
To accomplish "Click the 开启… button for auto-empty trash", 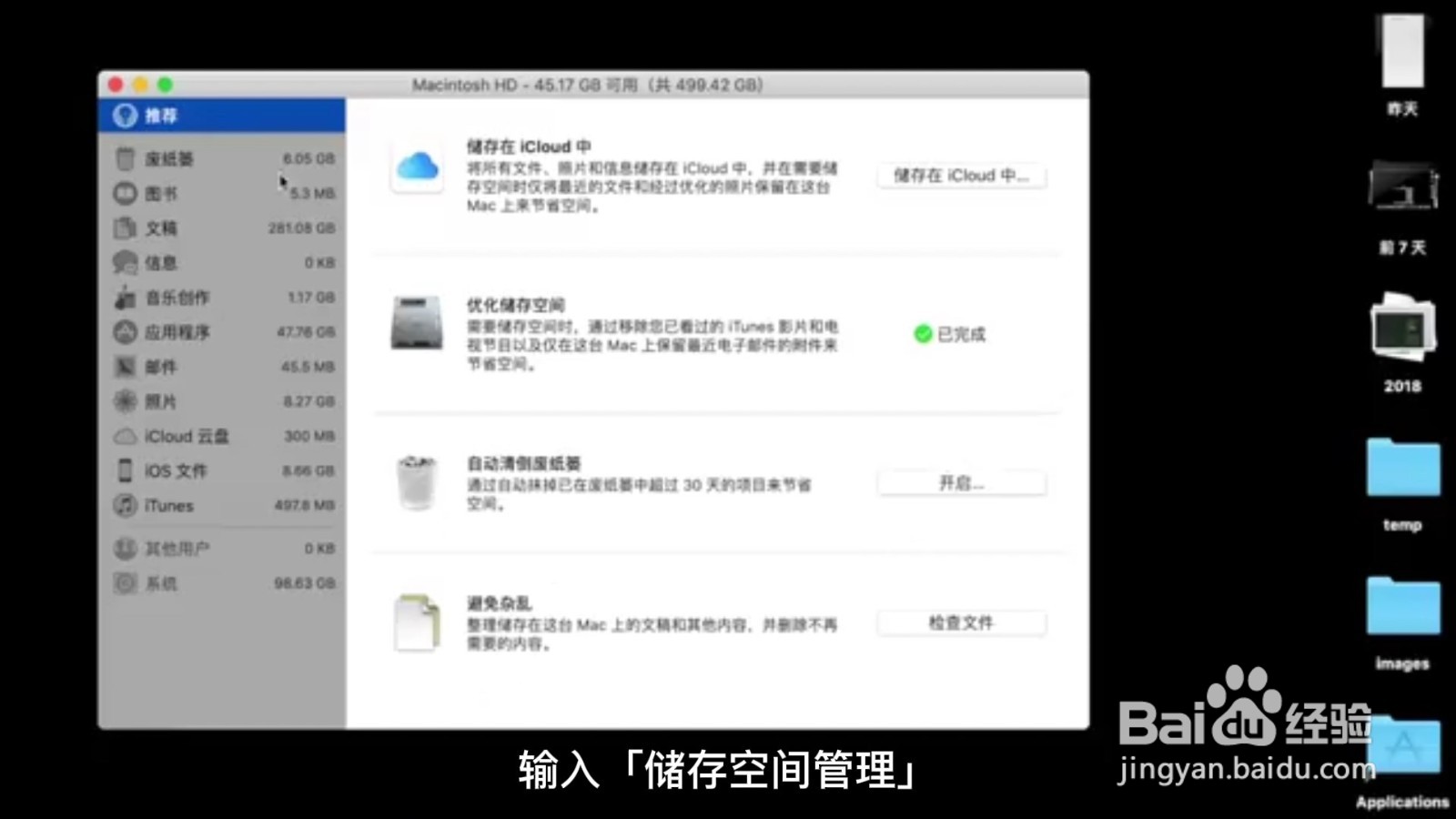I will 962,483.
